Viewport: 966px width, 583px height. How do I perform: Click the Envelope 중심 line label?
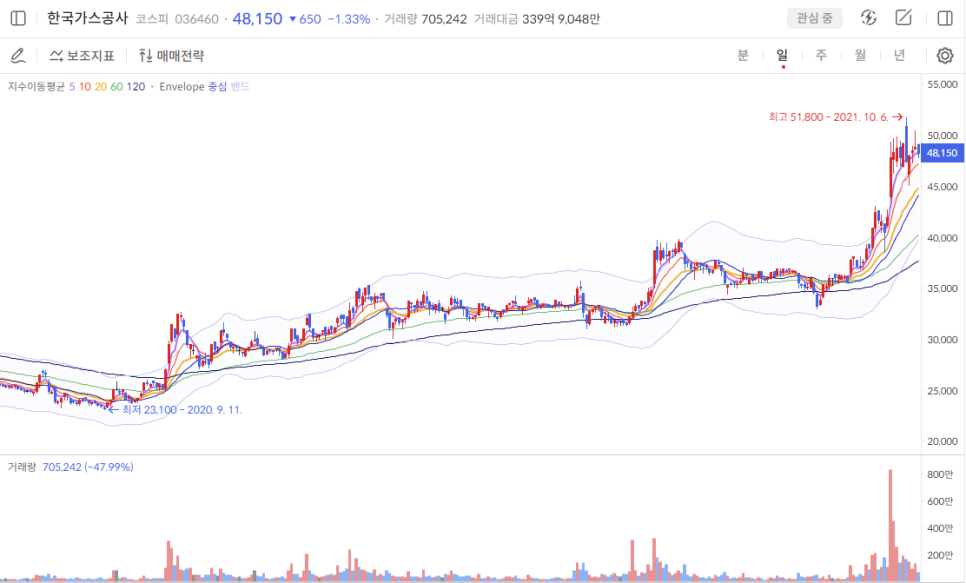[217, 87]
